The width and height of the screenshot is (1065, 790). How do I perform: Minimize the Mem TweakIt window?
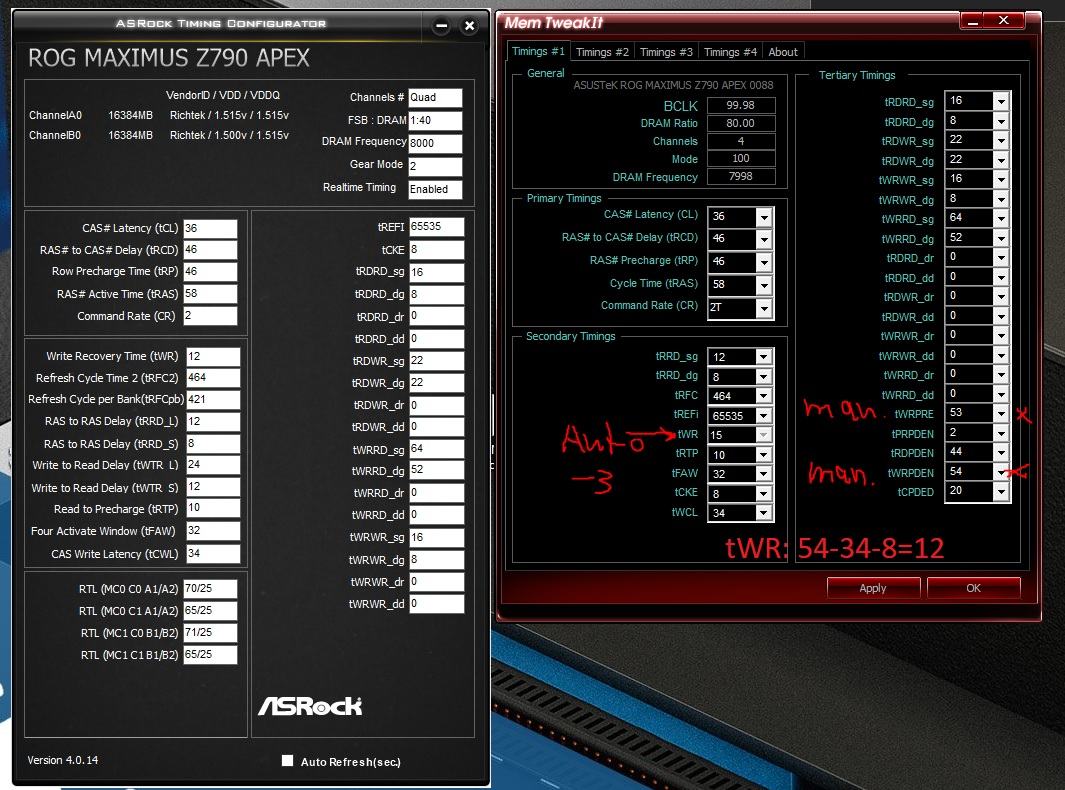pyautogui.click(x=972, y=21)
